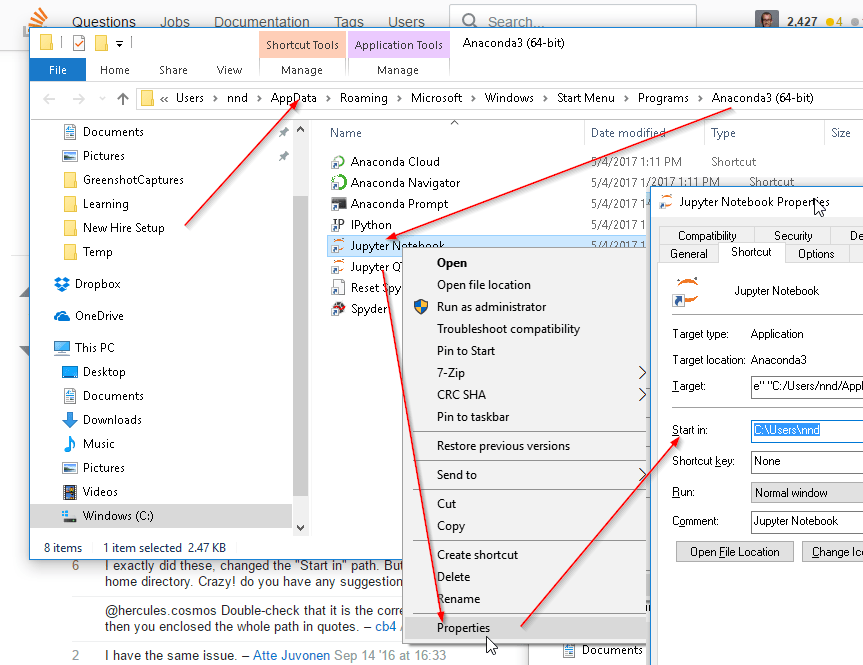Click the Spyder shortcut icon
This screenshot has width=863, height=665.
coord(338,309)
